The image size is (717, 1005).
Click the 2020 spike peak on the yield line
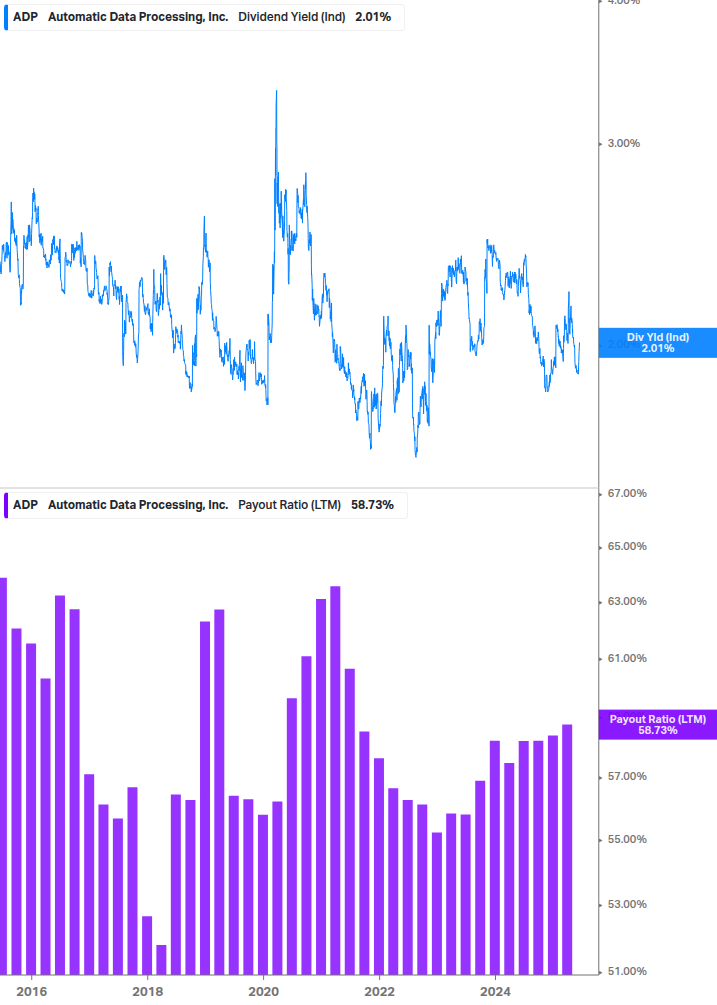point(277,93)
